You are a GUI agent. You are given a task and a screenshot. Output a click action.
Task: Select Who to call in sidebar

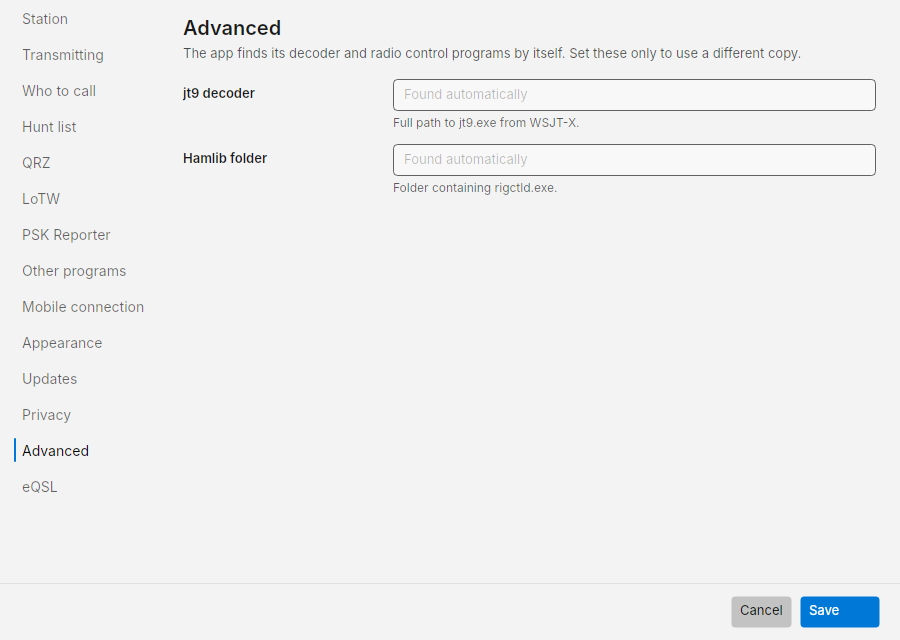[x=59, y=91]
